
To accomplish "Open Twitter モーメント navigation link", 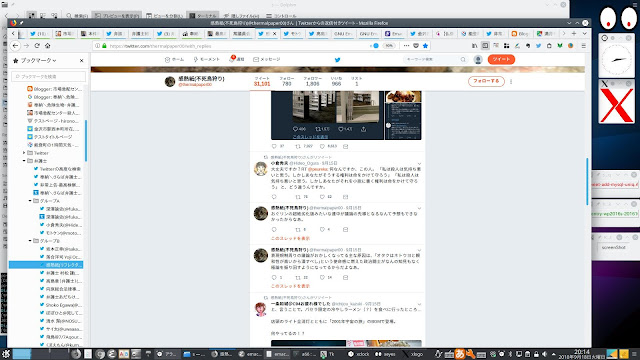I will [206, 60].
